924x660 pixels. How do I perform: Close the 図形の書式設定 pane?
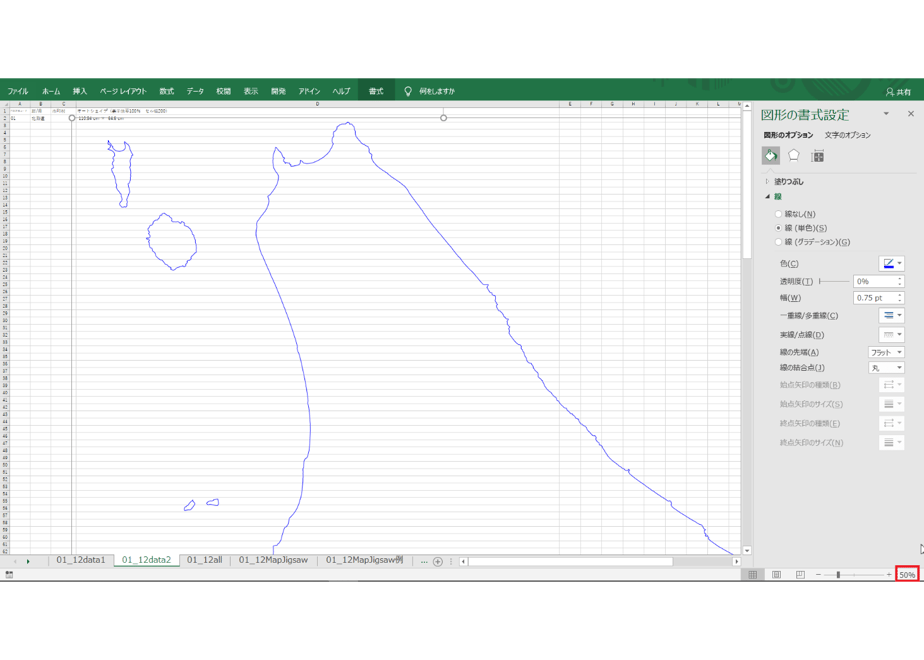click(x=911, y=114)
